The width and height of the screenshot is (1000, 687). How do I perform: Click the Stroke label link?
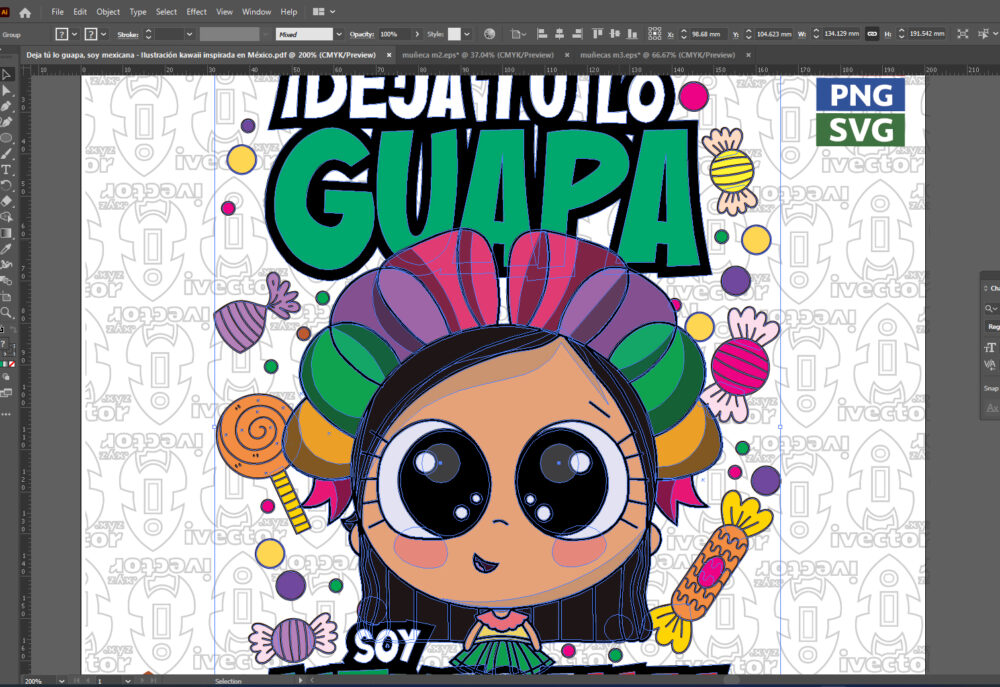128,34
